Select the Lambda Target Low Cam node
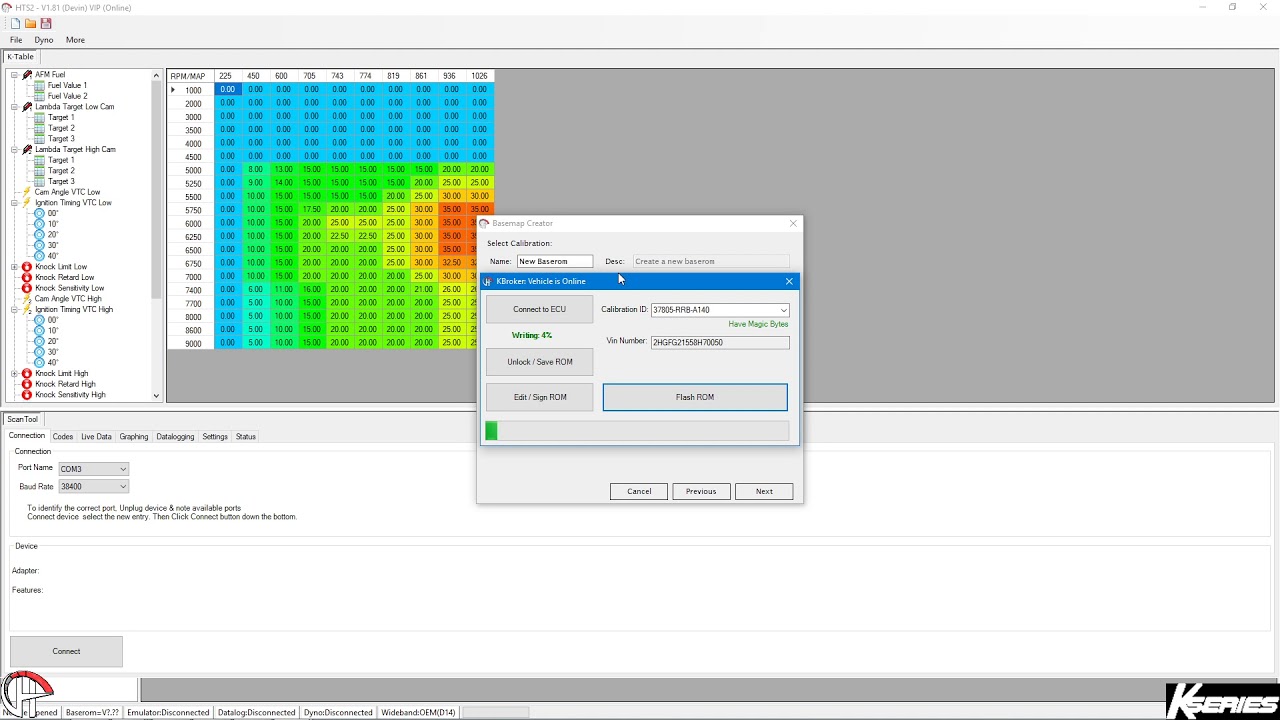 pos(74,107)
